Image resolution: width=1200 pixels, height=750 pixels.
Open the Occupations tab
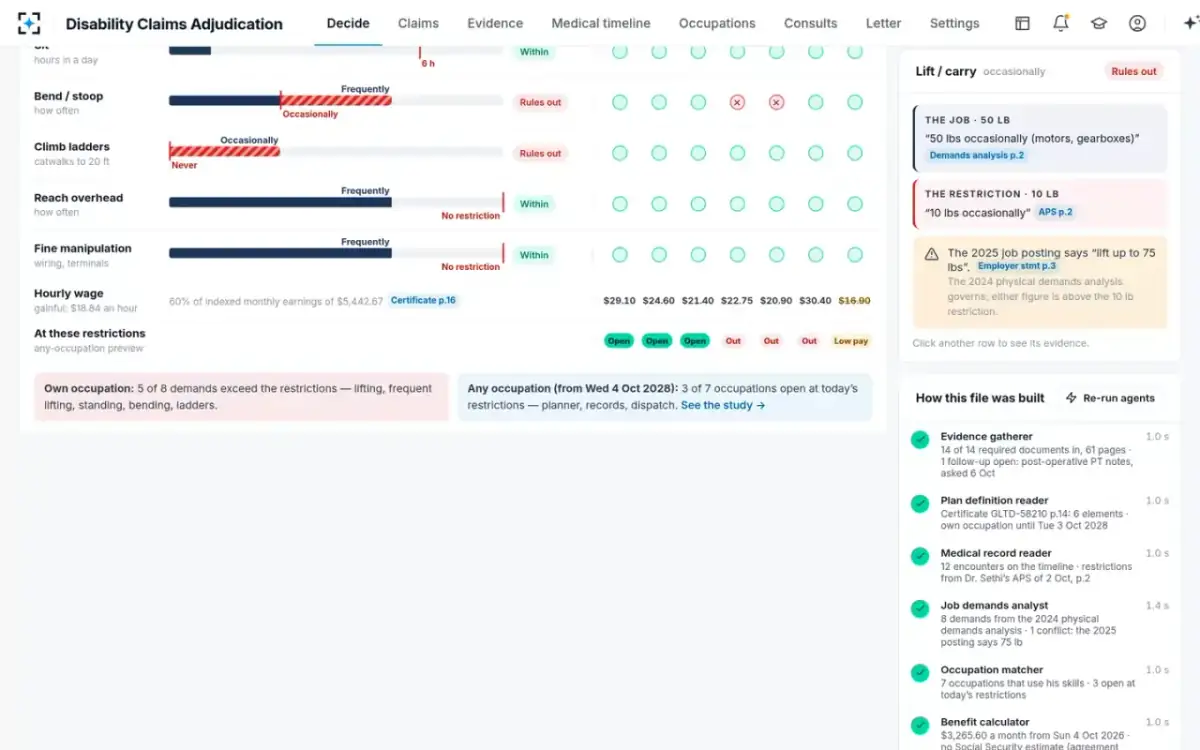point(717,23)
